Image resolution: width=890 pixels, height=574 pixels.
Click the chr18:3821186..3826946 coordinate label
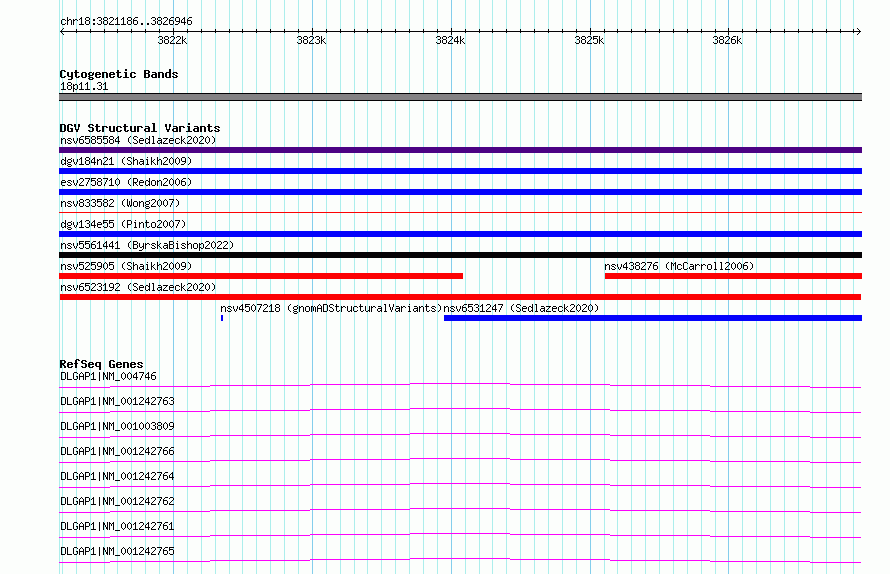coord(126,22)
